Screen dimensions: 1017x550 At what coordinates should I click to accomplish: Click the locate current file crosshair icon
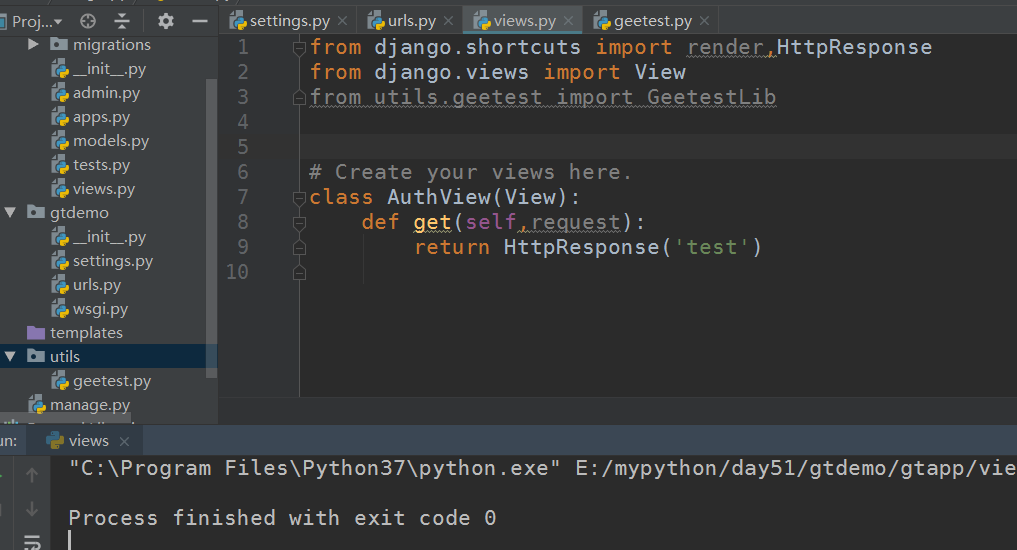click(x=88, y=21)
